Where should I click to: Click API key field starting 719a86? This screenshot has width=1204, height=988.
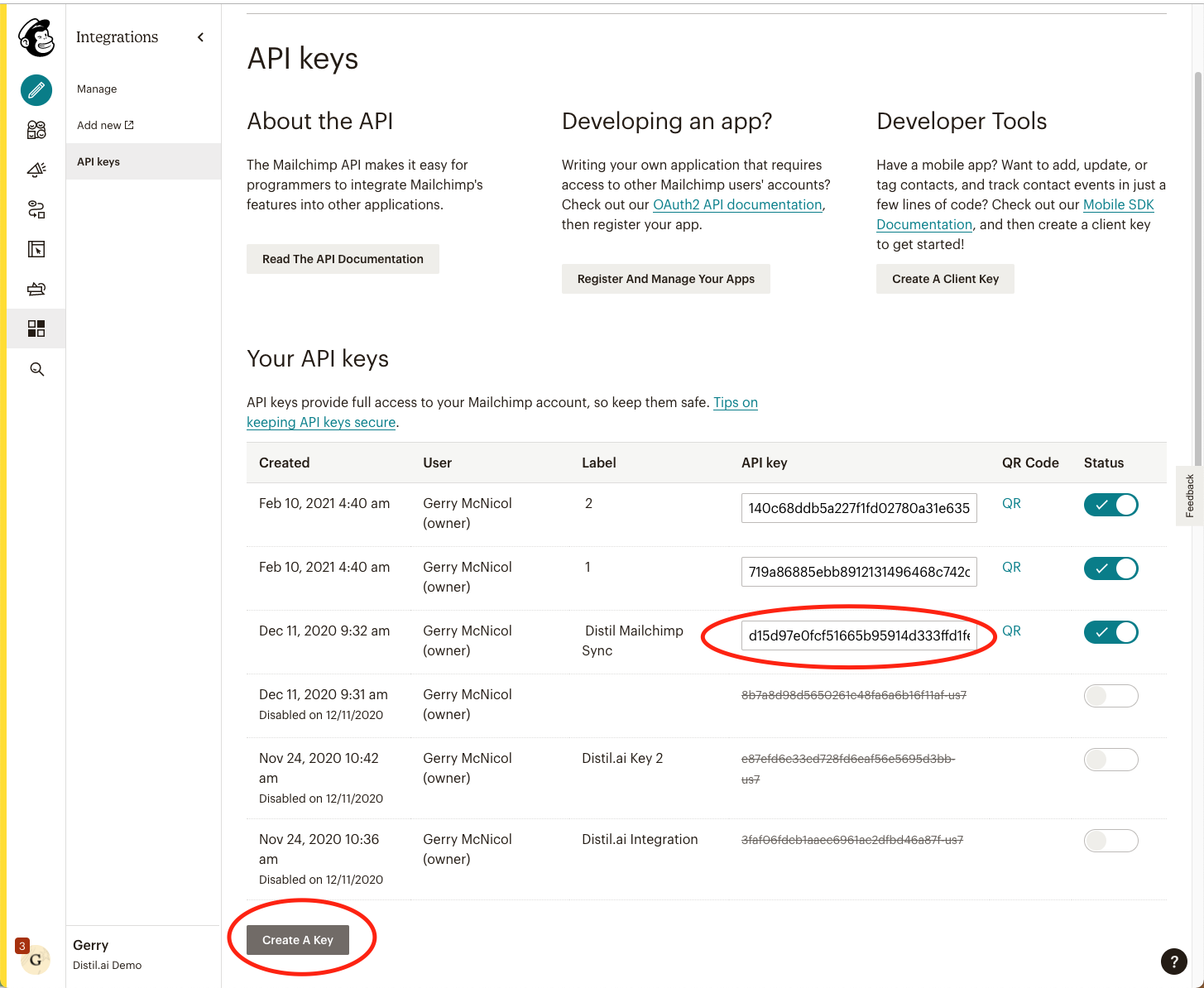point(859,572)
